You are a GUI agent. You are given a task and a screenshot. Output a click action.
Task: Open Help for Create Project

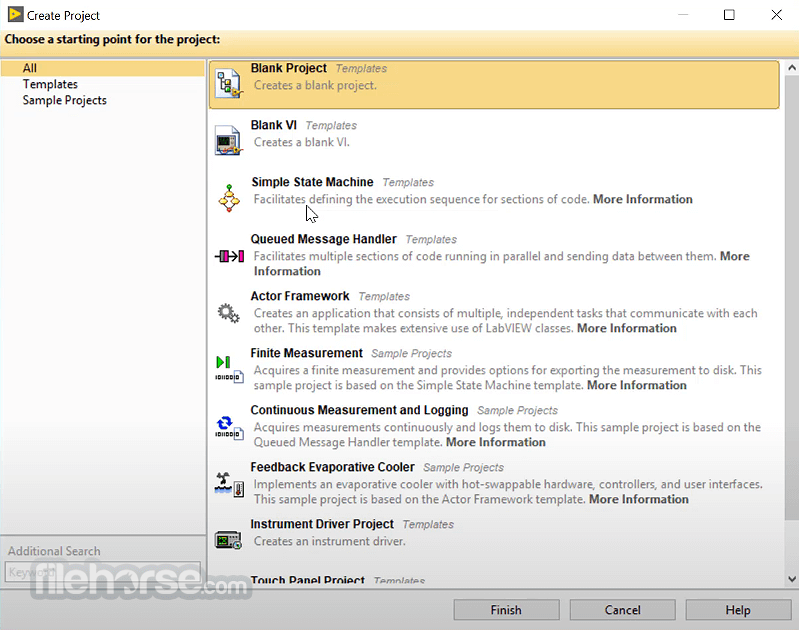738,610
